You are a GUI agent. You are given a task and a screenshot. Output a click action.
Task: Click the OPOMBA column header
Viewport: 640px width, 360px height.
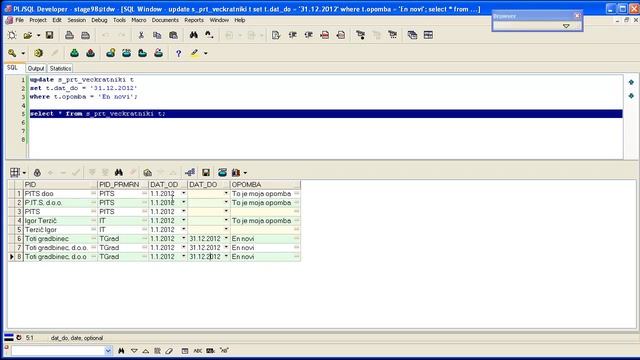pos(265,184)
